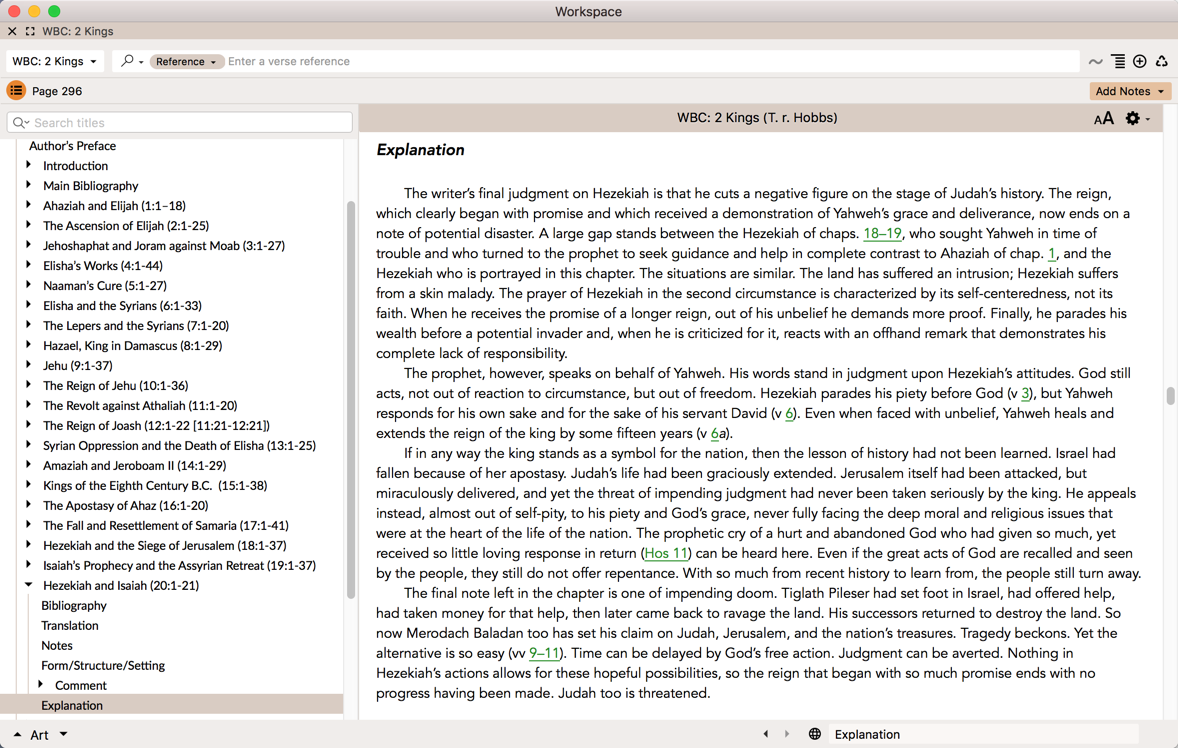Screen dimensions: 1178x748
Task: Toggle the paragraph layout lines icon
Action: tap(1118, 62)
